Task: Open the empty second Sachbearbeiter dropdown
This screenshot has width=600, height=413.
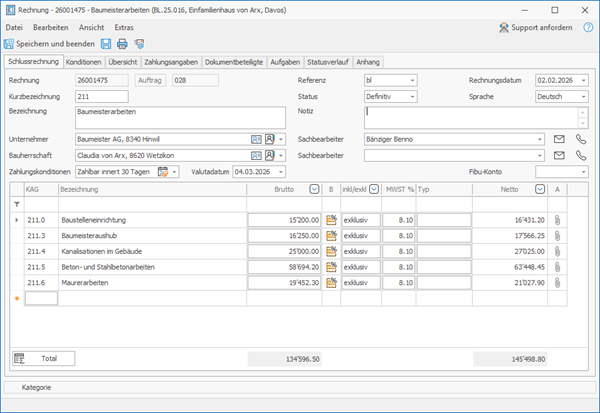Action: [540, 155]
